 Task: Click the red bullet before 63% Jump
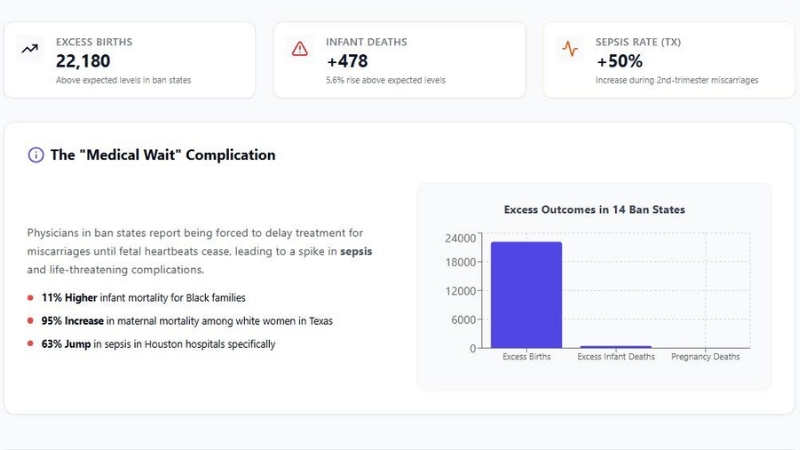pyautogui.click(x=31, y=344)
